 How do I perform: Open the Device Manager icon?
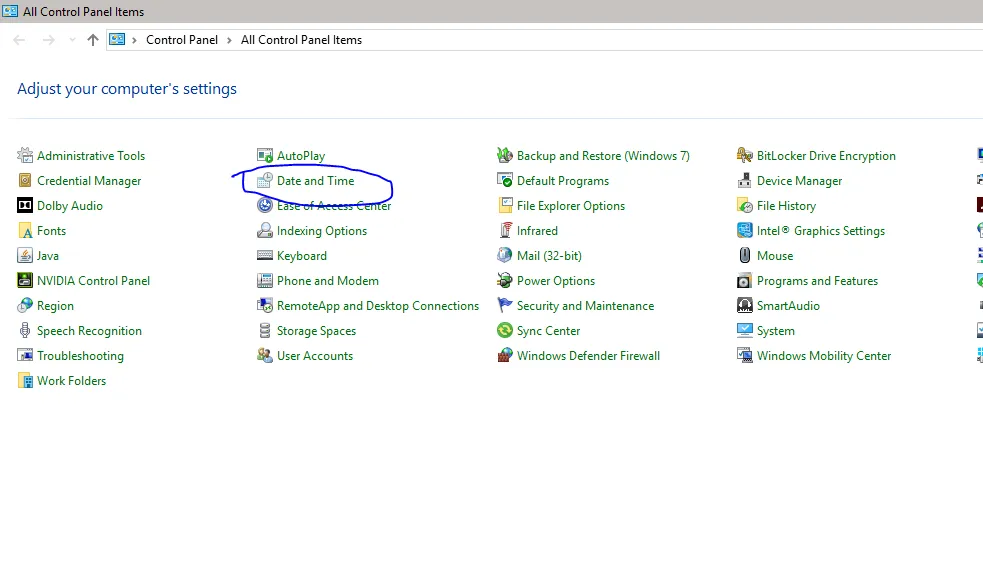(745, 181)
